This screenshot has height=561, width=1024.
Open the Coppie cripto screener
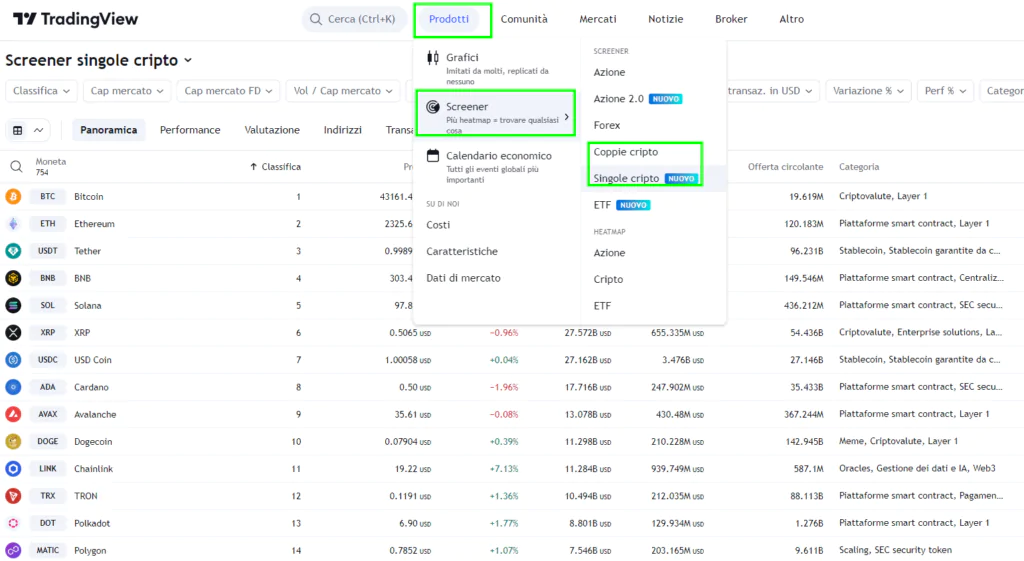pos(626,152)
